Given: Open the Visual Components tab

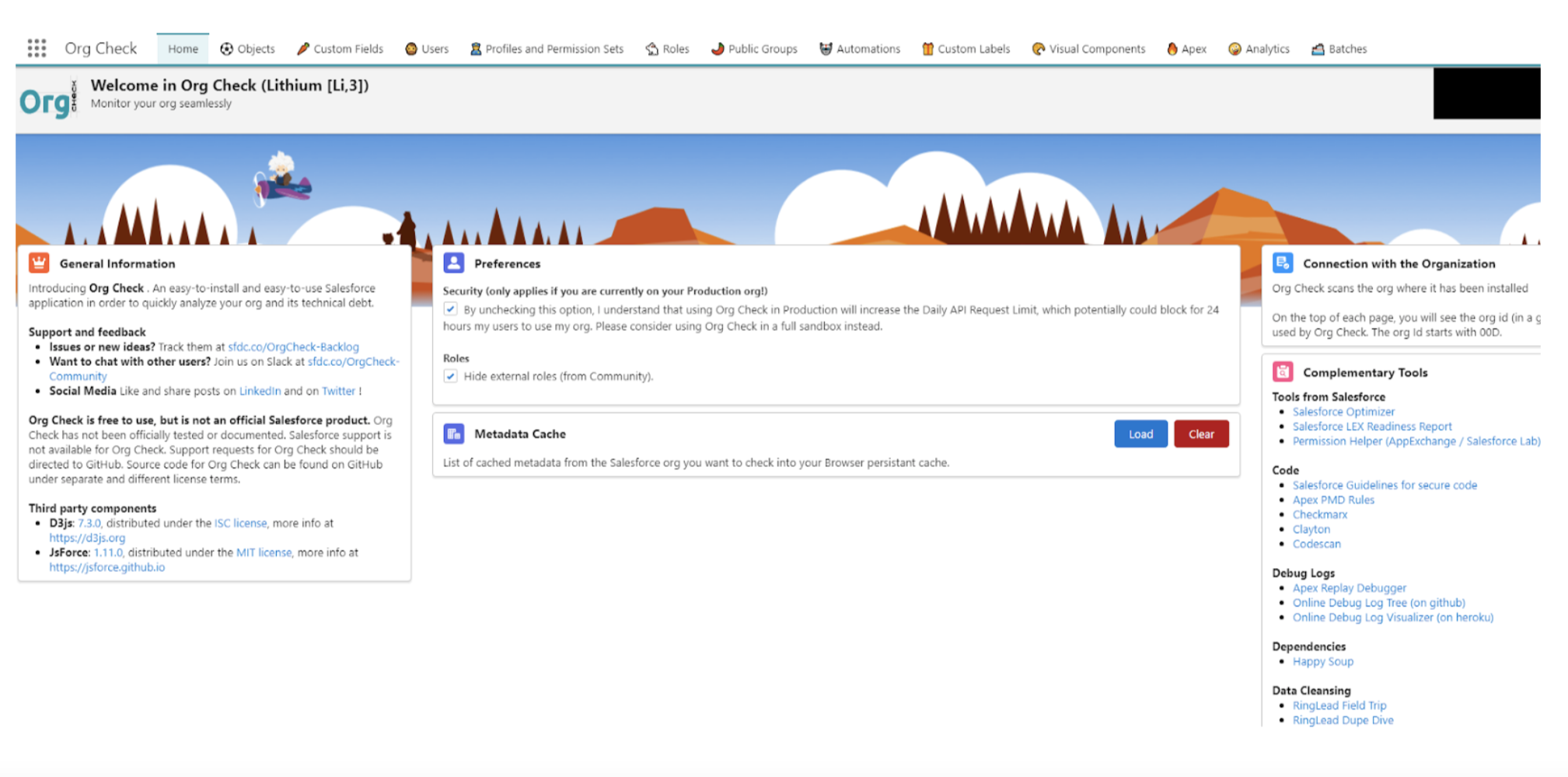Looking at the screenshot, I should [1088, 49].
